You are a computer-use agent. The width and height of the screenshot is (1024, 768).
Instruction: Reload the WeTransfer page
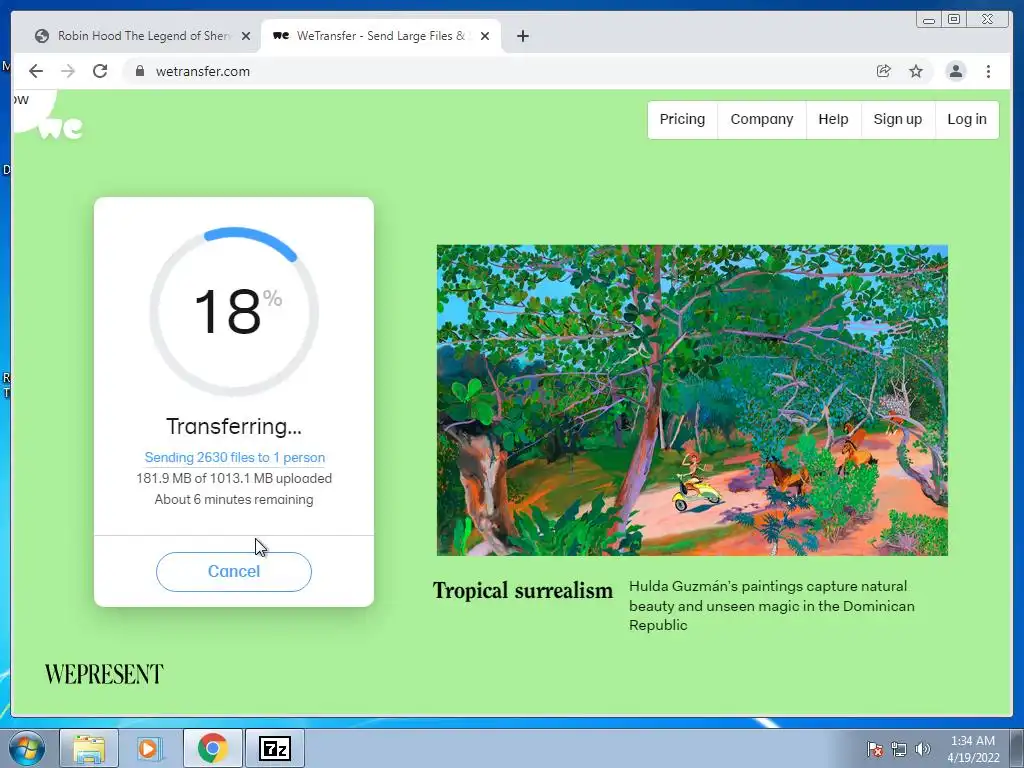click(100, 71)
